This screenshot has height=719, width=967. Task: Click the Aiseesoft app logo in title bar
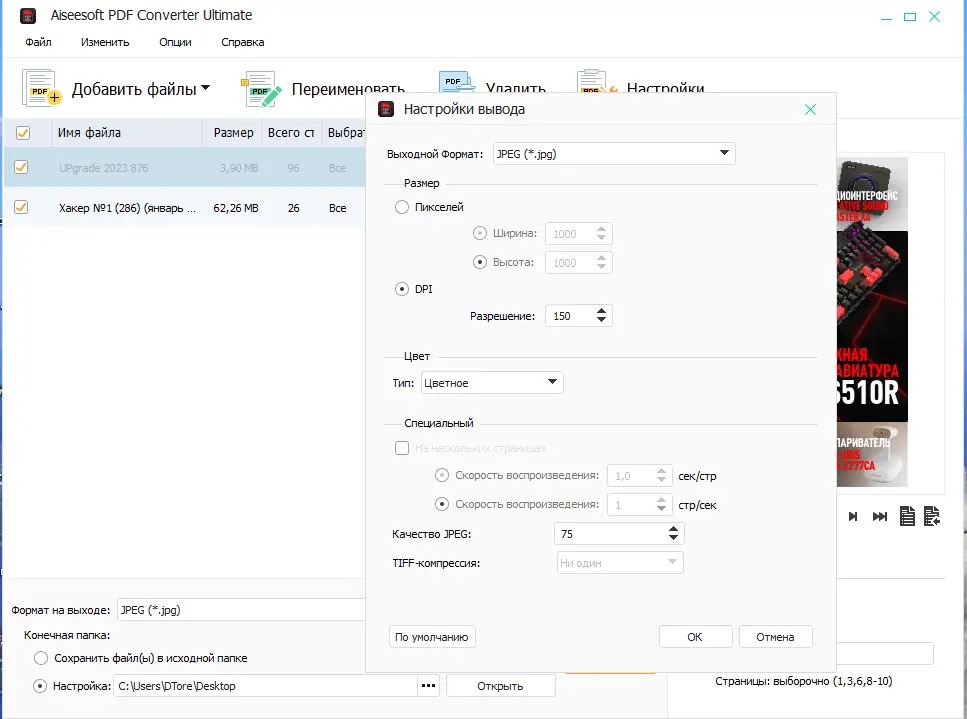pyautogui.click(x=28, y=15)
